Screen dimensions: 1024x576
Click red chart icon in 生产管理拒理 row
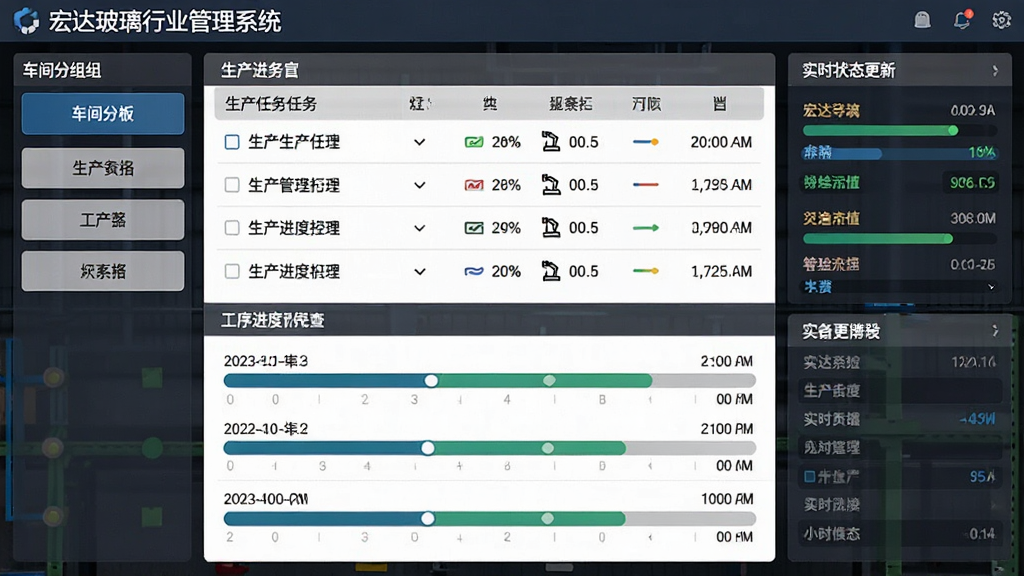coord(473,185)
